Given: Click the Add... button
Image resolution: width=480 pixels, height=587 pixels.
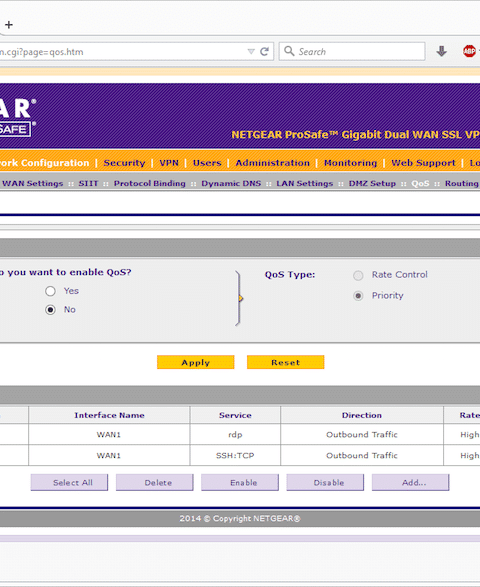Looking at the screenshot, I should [x=411, y=483].
